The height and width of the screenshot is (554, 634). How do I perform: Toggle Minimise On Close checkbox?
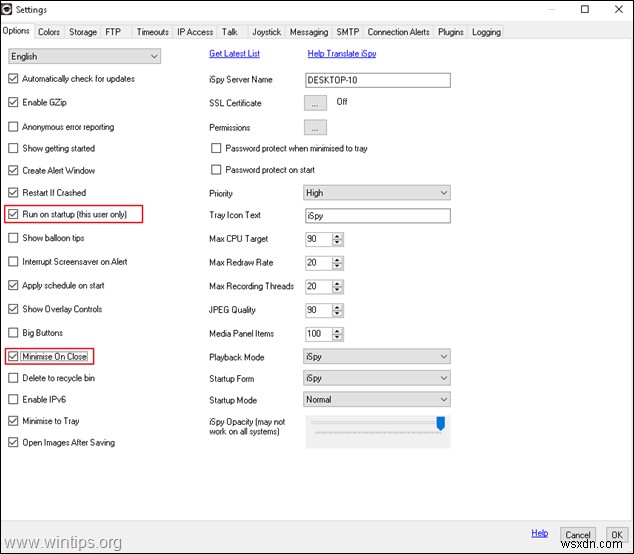[x=13, y=356]
